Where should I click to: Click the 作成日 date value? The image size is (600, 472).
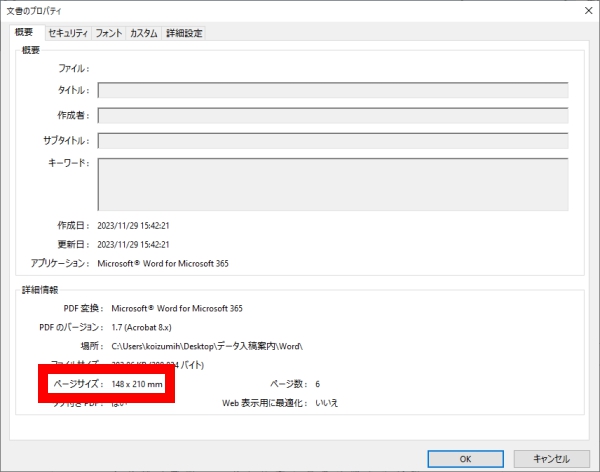tap(133, 225)
